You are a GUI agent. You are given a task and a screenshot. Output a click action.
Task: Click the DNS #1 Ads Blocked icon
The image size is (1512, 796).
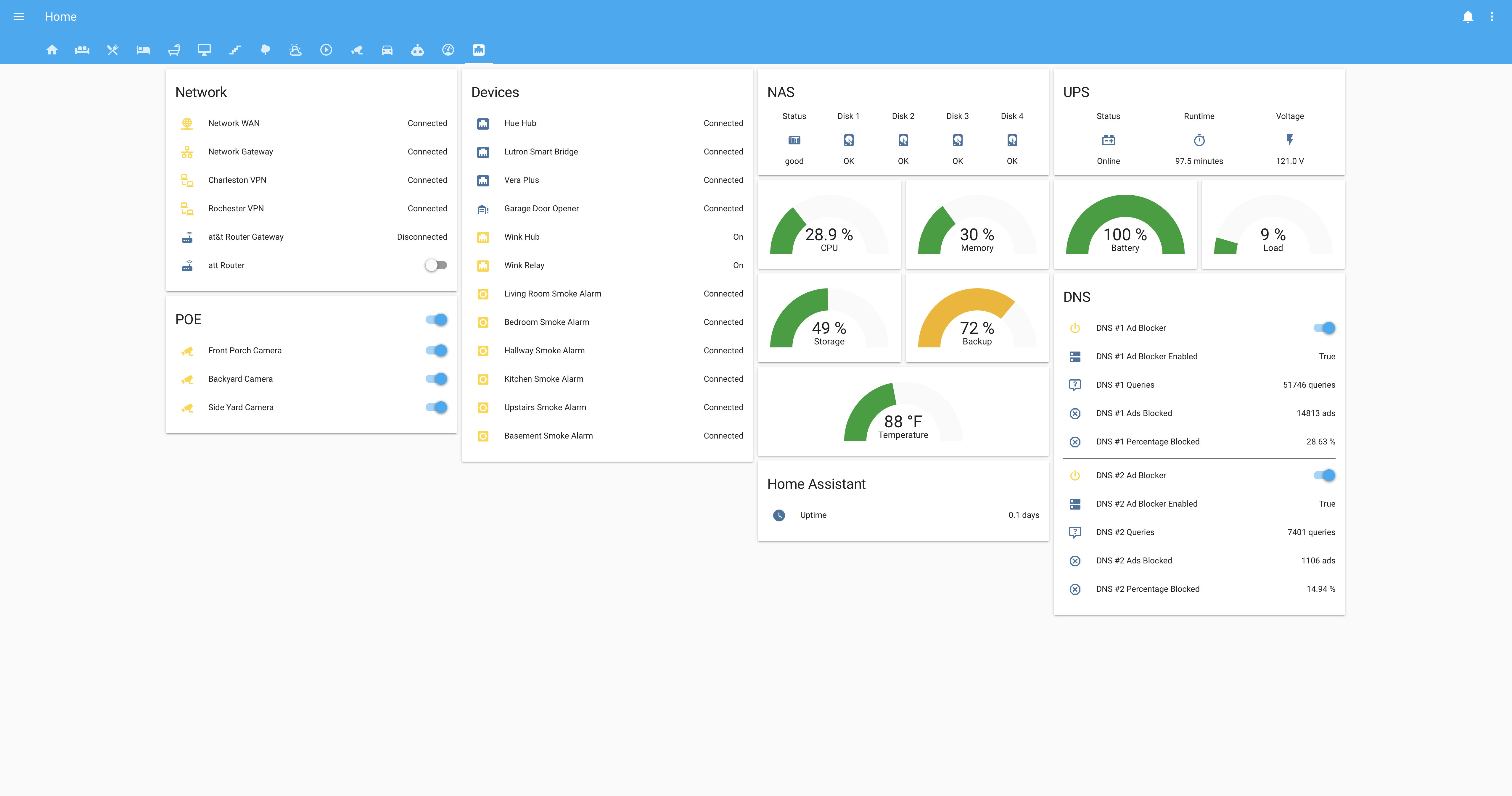1075,414
